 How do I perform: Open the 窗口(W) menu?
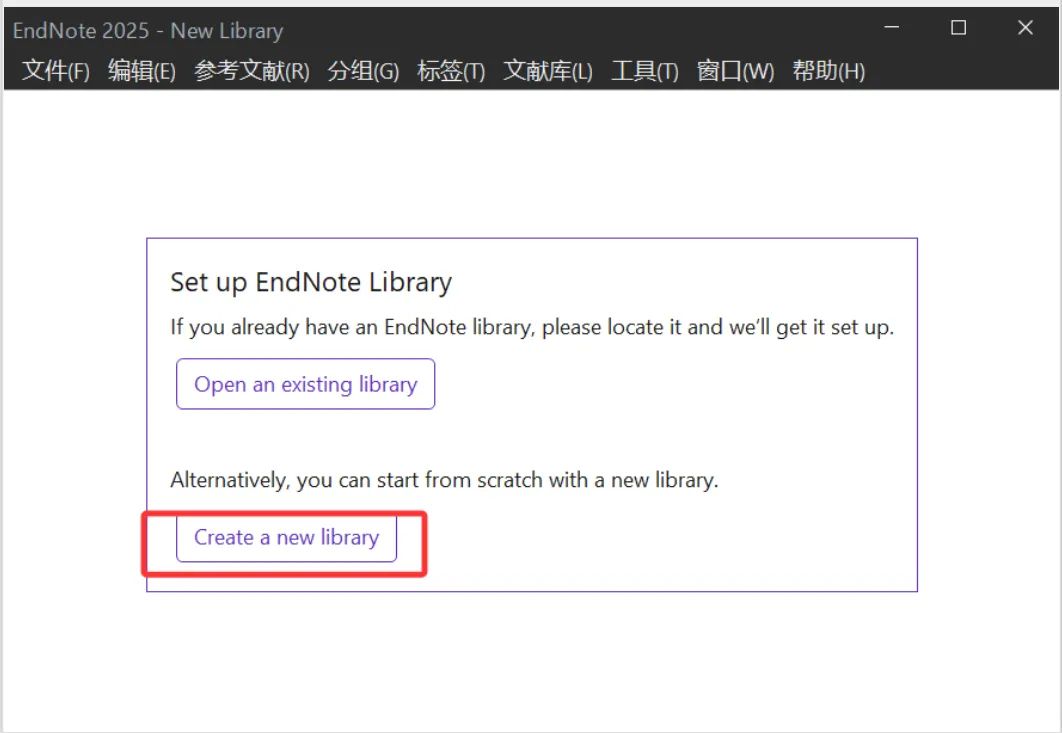[735, 70]
